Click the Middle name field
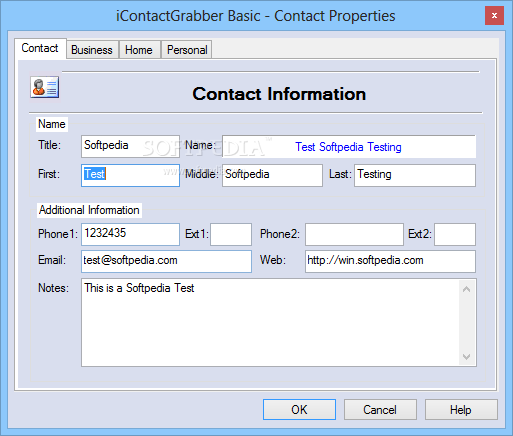This screenshot has height=436, width=513. [x=272, y=175]
